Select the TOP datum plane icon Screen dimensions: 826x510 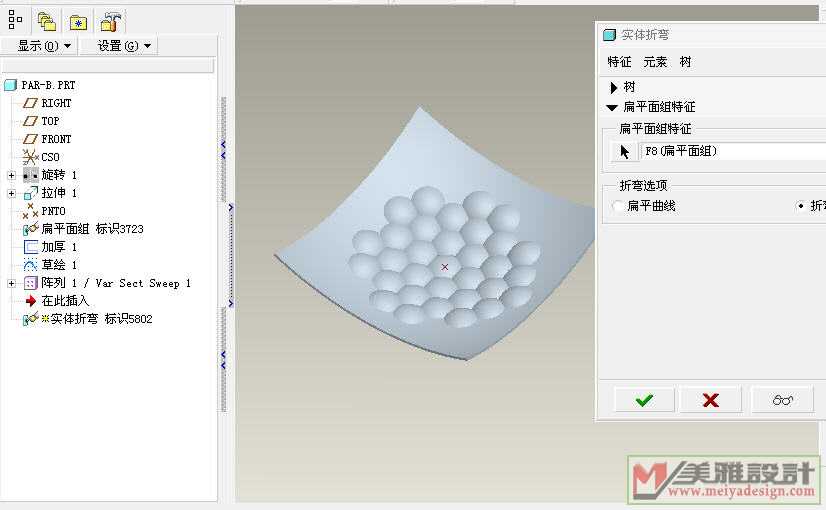[x=30, y=121]
